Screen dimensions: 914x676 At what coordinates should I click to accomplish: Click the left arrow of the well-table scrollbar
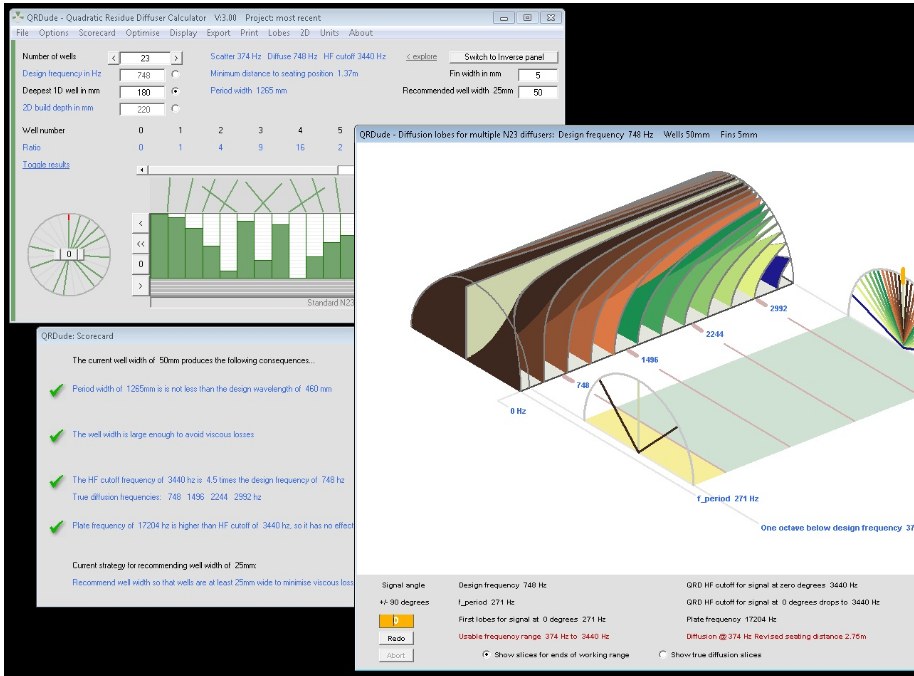coord(142,170)
